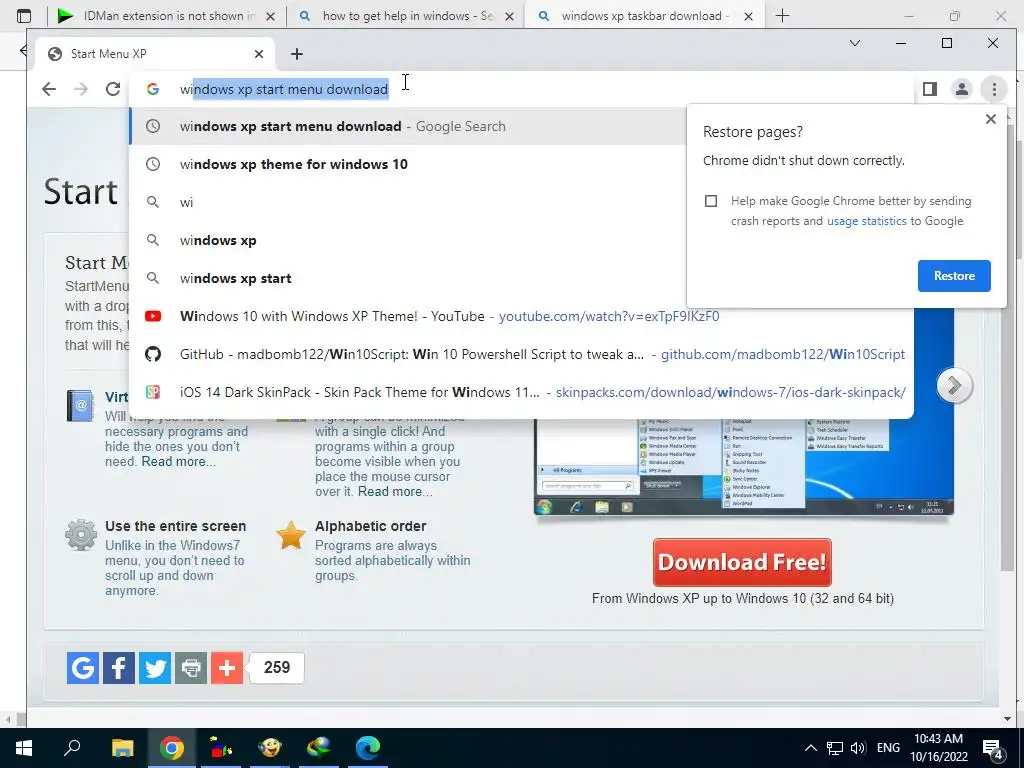
Task: Open the Windows Start button
Action: pyautogui.click(x=24, y=748)
